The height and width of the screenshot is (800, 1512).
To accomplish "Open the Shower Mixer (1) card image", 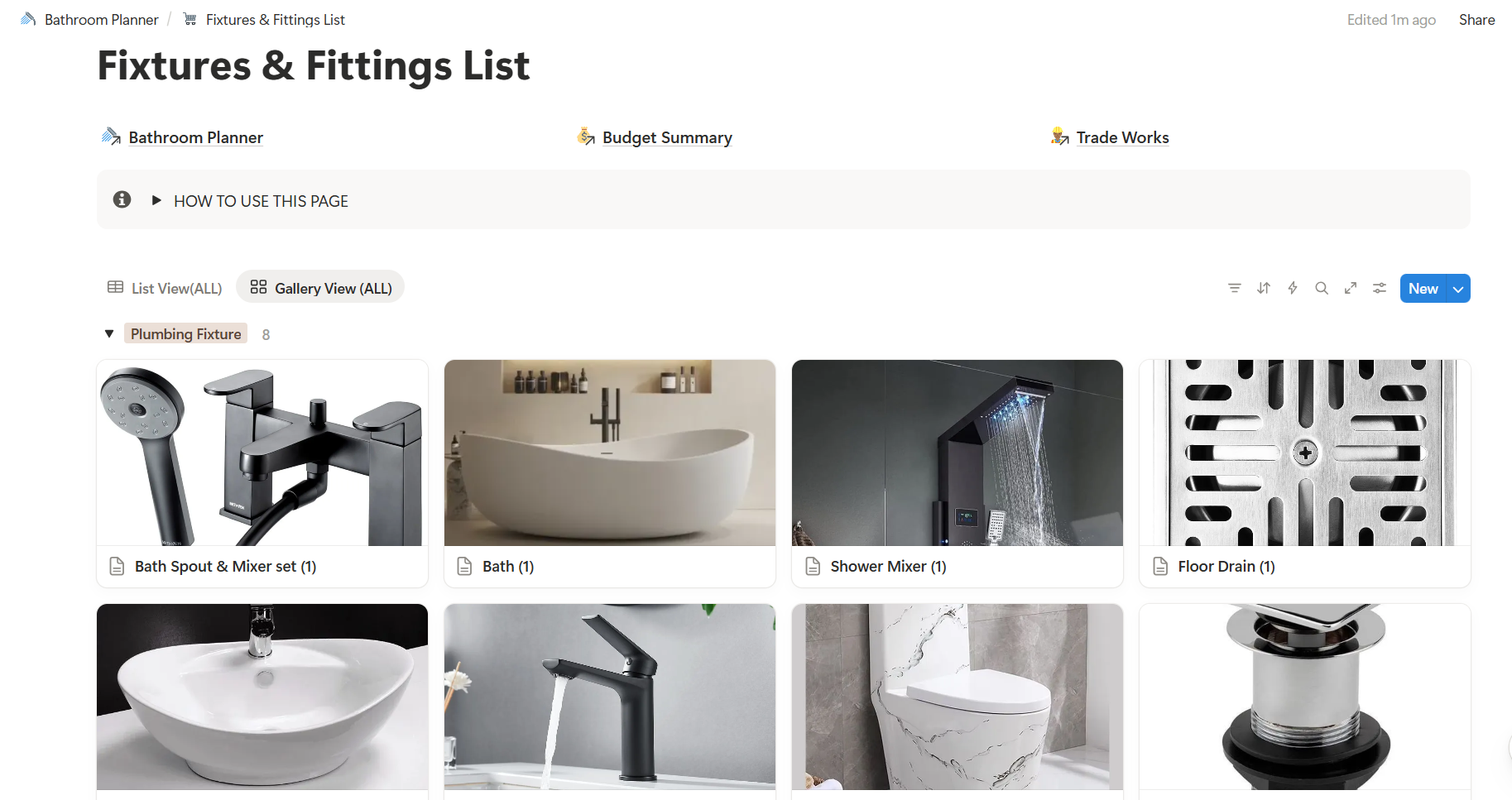I will coord(958,453).
